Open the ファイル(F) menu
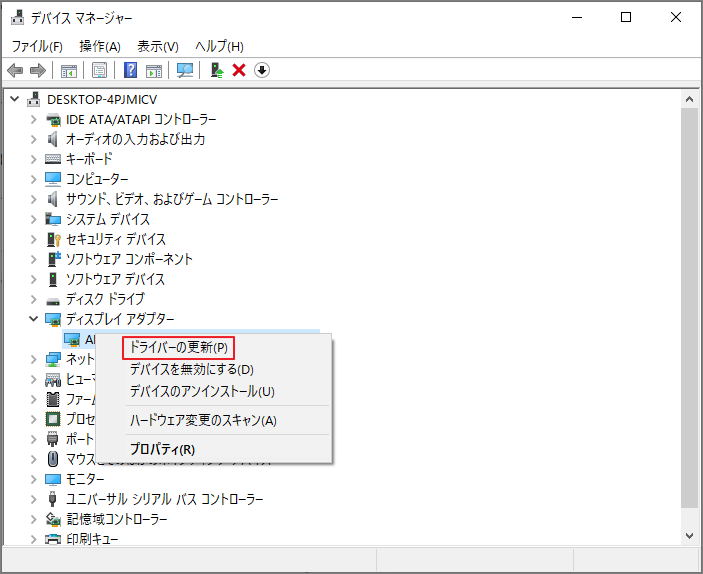703x574 pixels. point(37,46)
